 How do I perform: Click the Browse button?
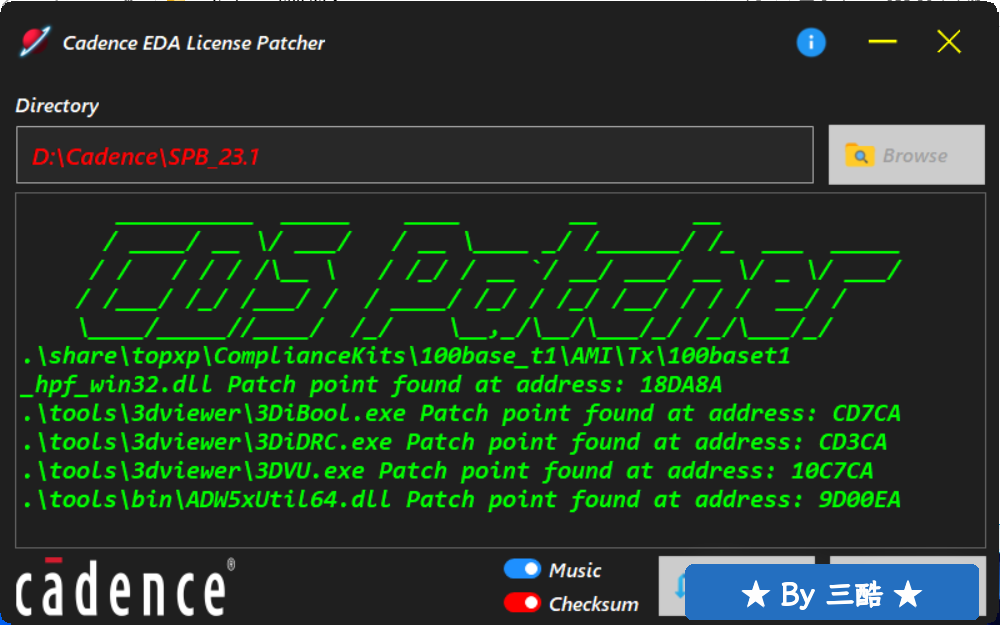pyautogui.click(x=906, y=155)
